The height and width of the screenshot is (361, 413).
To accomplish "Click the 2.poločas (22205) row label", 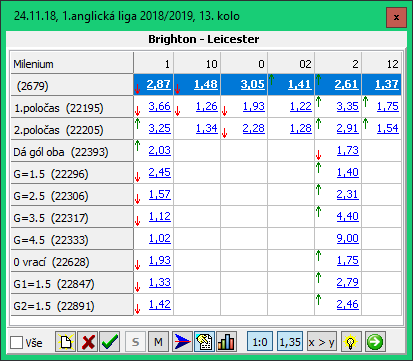I will (72, 129).
